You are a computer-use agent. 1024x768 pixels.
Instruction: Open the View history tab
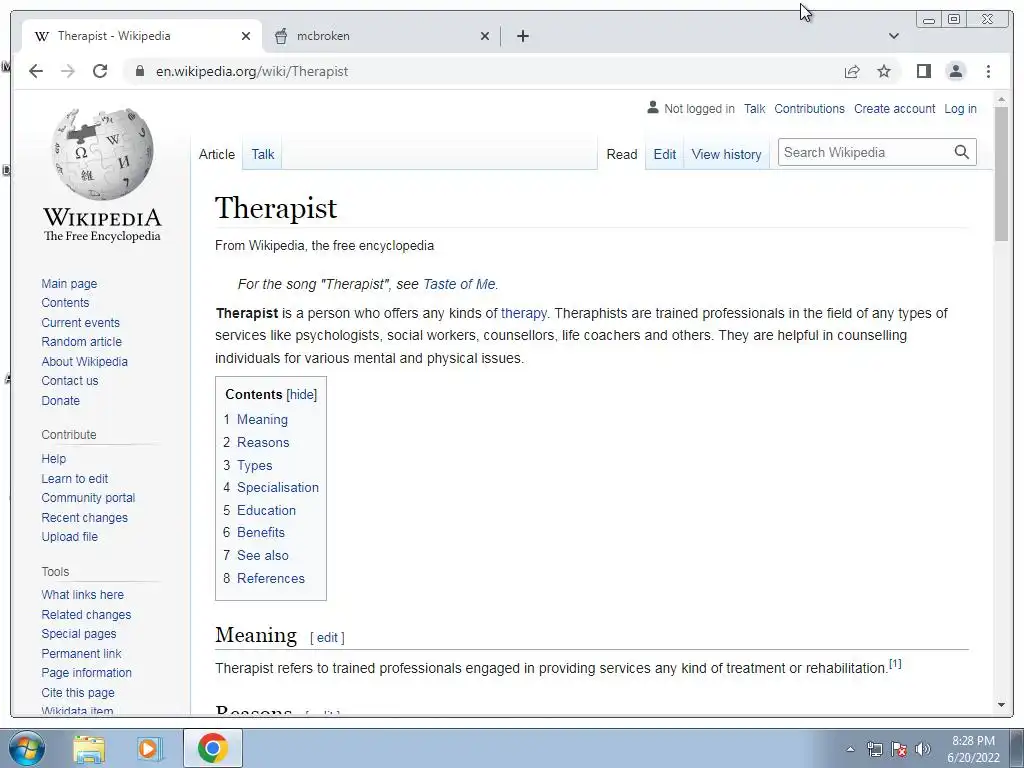pos(726,154)
